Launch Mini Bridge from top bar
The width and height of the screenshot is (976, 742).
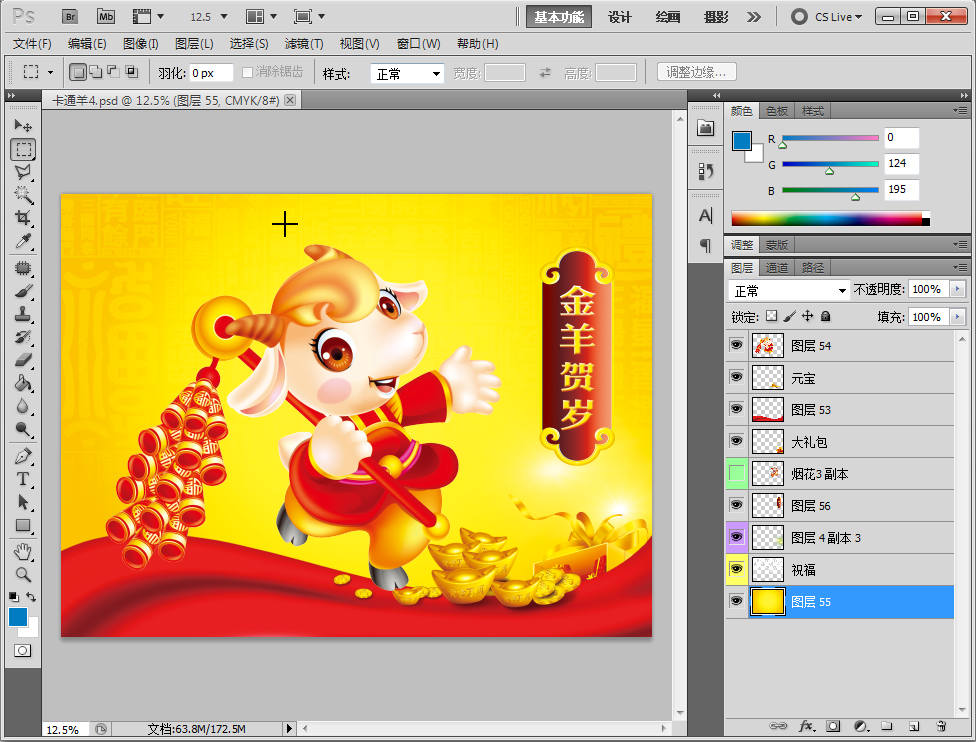coord(106,17)
